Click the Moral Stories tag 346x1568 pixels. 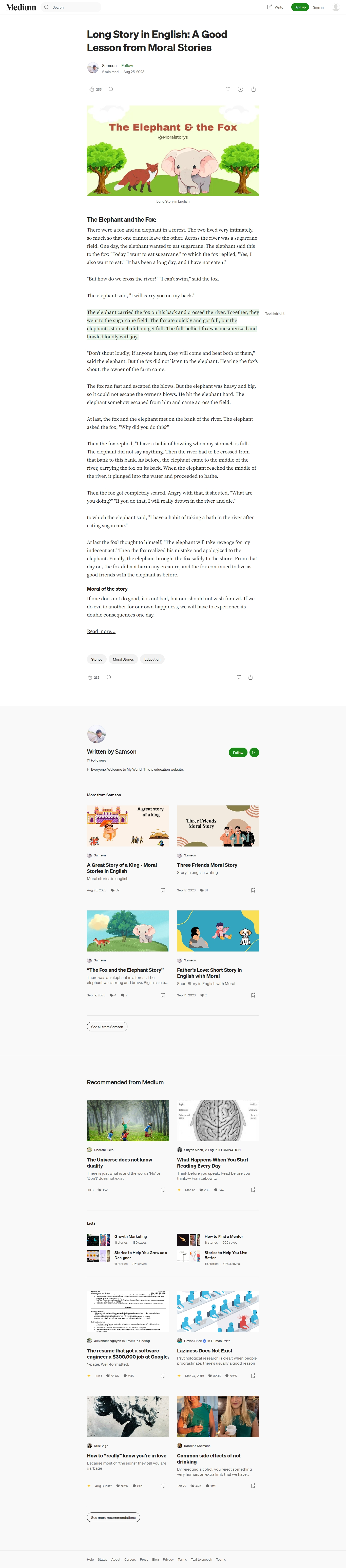coord(123,659)
